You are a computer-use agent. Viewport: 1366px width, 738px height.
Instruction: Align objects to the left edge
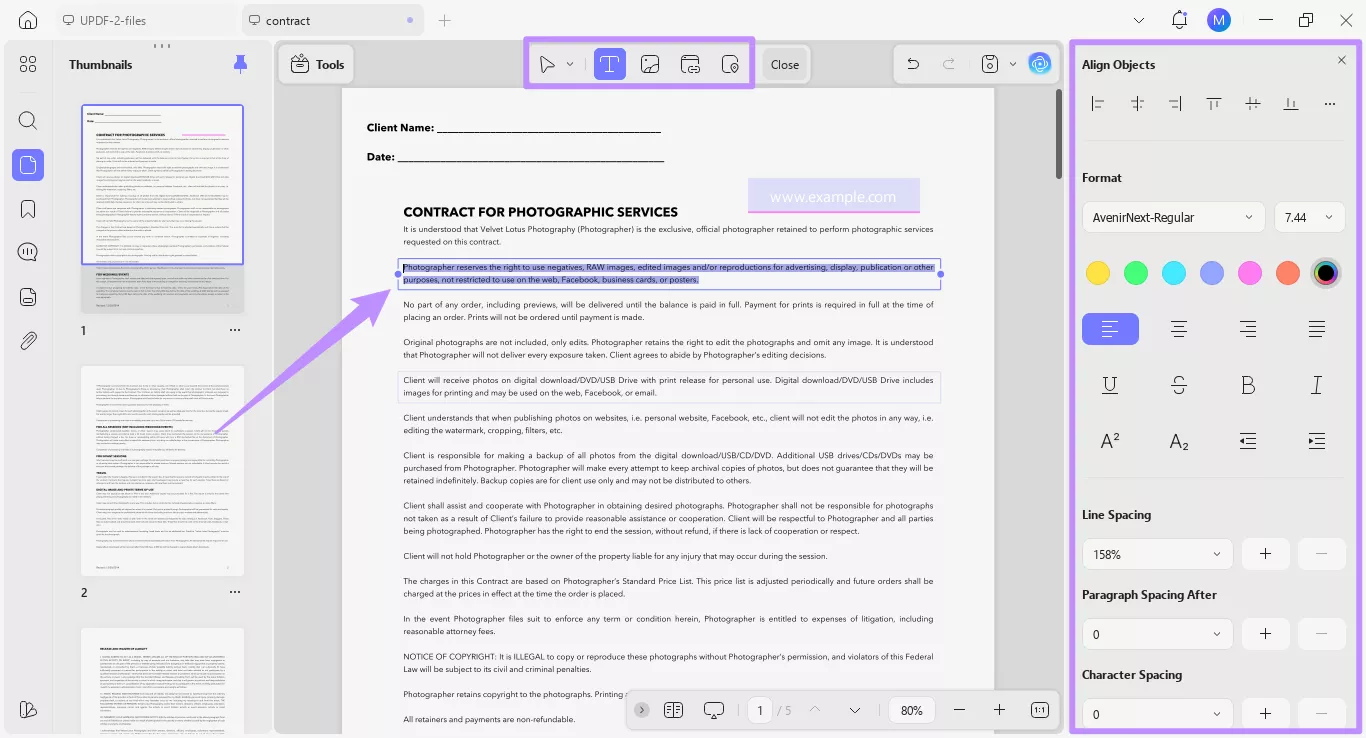coord(1098,103)
